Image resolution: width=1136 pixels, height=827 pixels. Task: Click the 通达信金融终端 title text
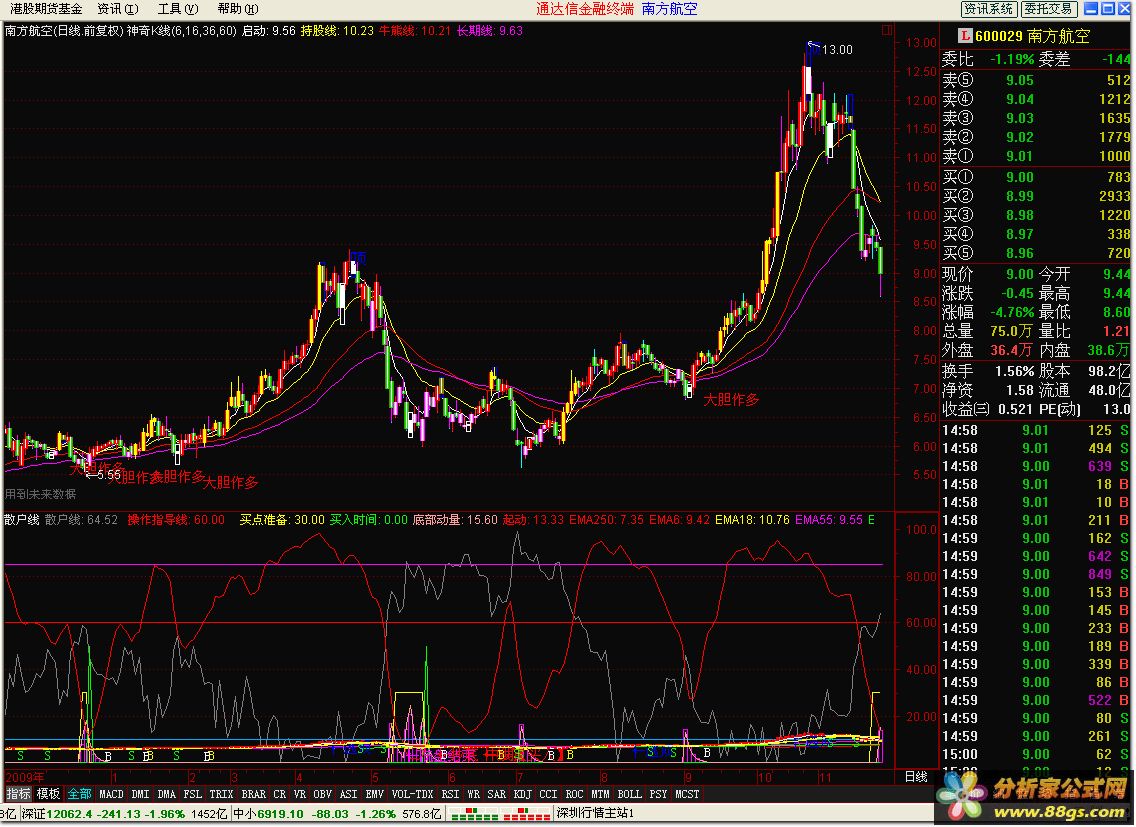pos(585,9)
